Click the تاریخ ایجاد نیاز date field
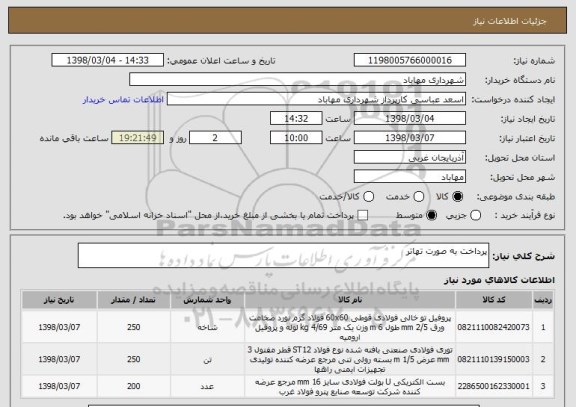The height and width of the screenshot is (407, 576). [410, 119]
